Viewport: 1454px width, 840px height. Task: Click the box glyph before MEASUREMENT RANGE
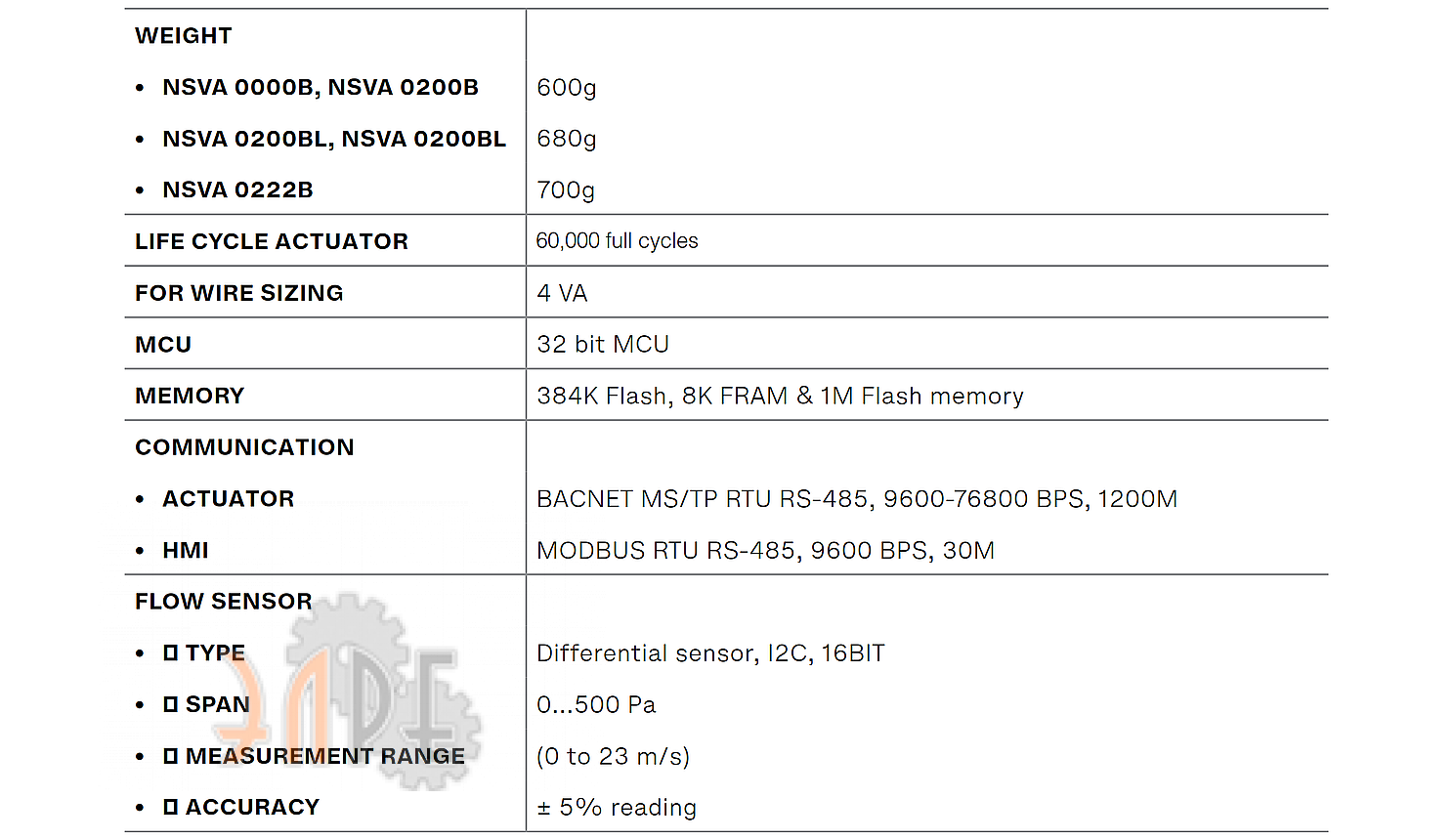coord(171,756)
